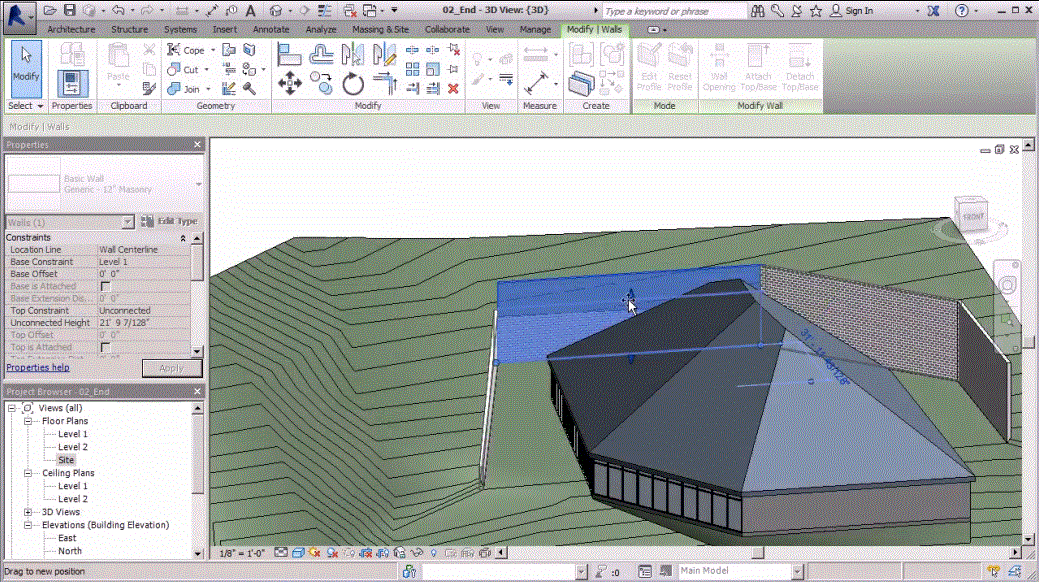Open the wall type selector dropdown
1039x582 pixels.
click(x=198, y=184)
